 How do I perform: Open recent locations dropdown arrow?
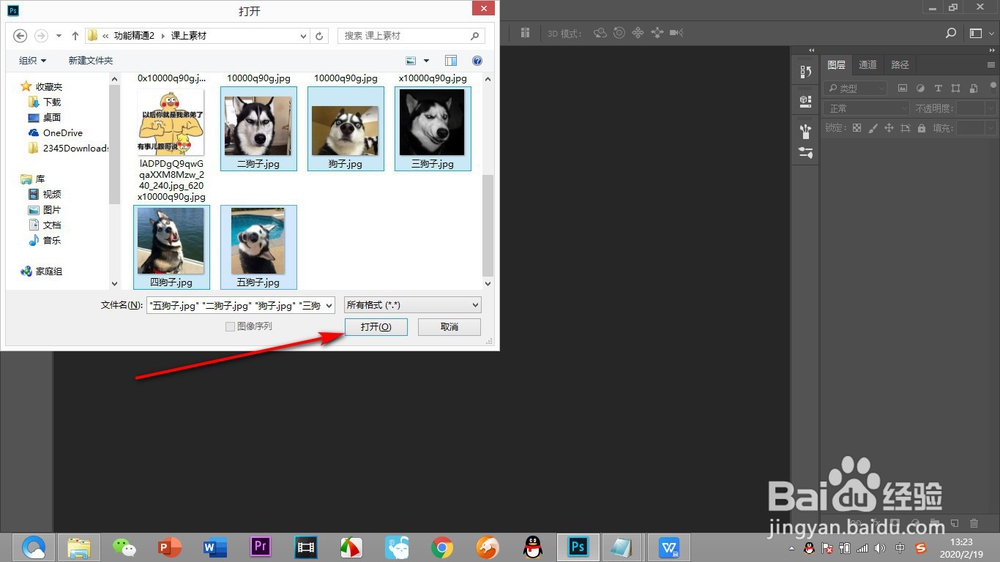coord(59,36)
